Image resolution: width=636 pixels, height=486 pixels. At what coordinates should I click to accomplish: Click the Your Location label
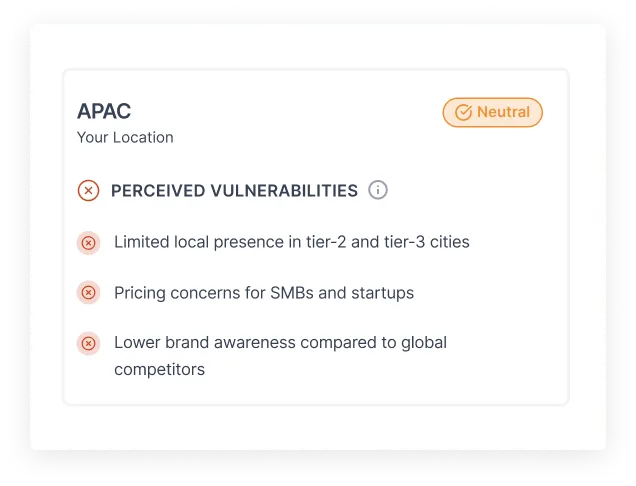tap(125, 137)
